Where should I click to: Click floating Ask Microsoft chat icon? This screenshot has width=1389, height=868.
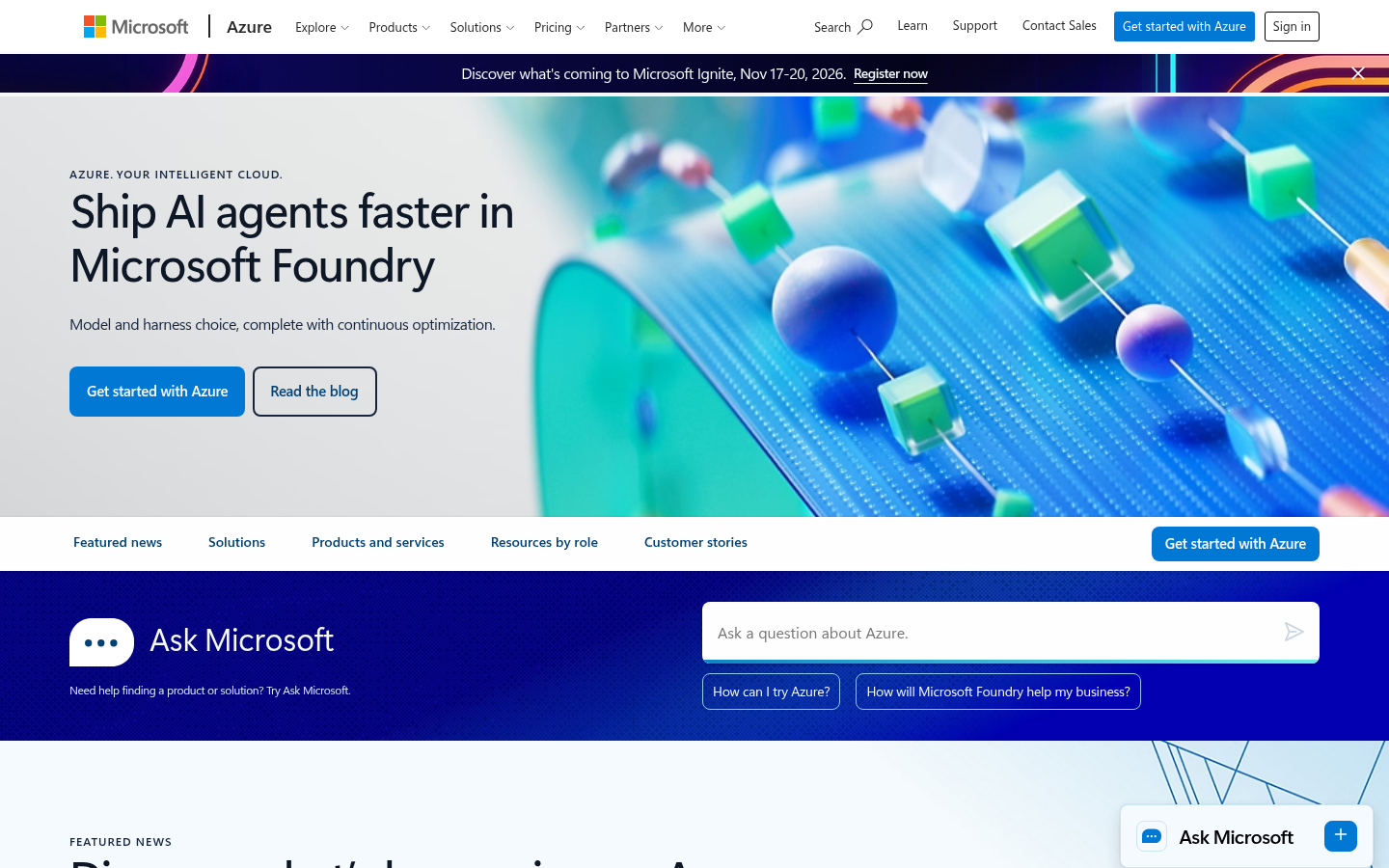pyautogui.click(x=1152, y=836)
